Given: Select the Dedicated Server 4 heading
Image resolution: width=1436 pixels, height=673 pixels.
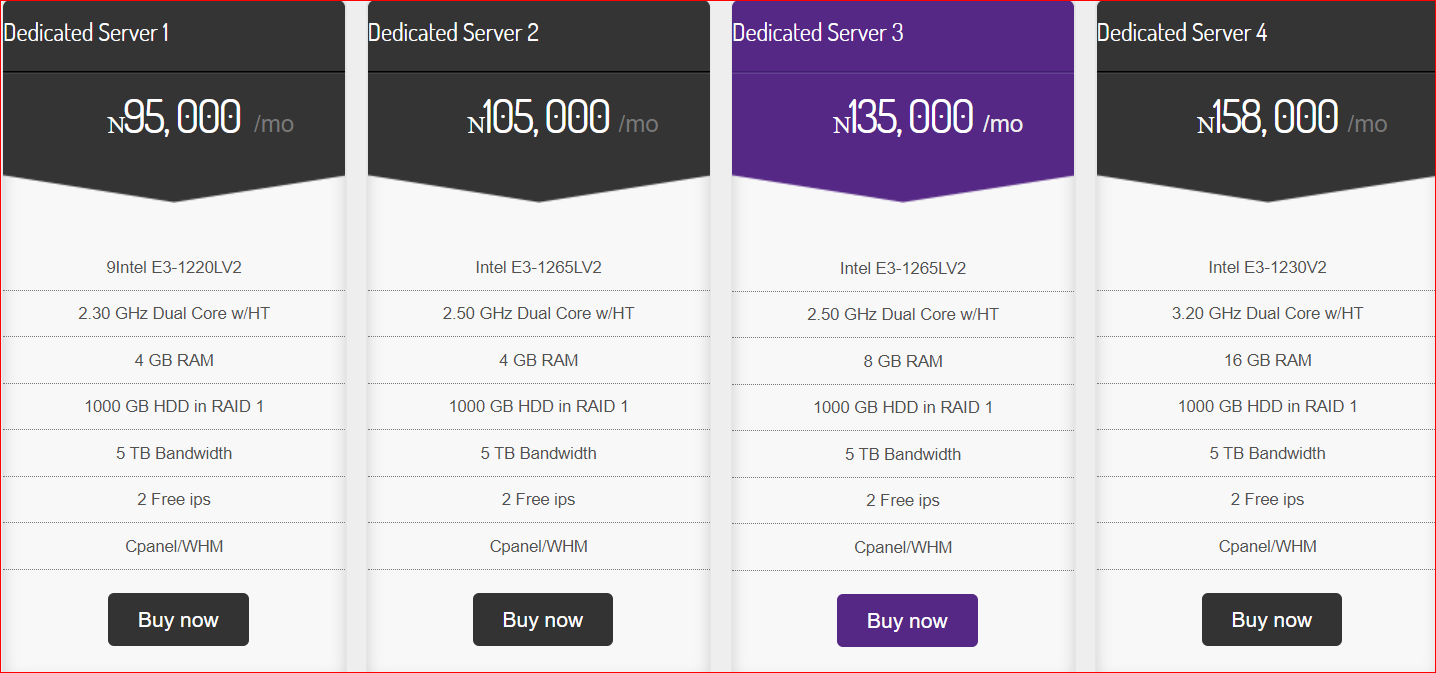Looking at the screenshot, I should click(x=1182, y=33).
